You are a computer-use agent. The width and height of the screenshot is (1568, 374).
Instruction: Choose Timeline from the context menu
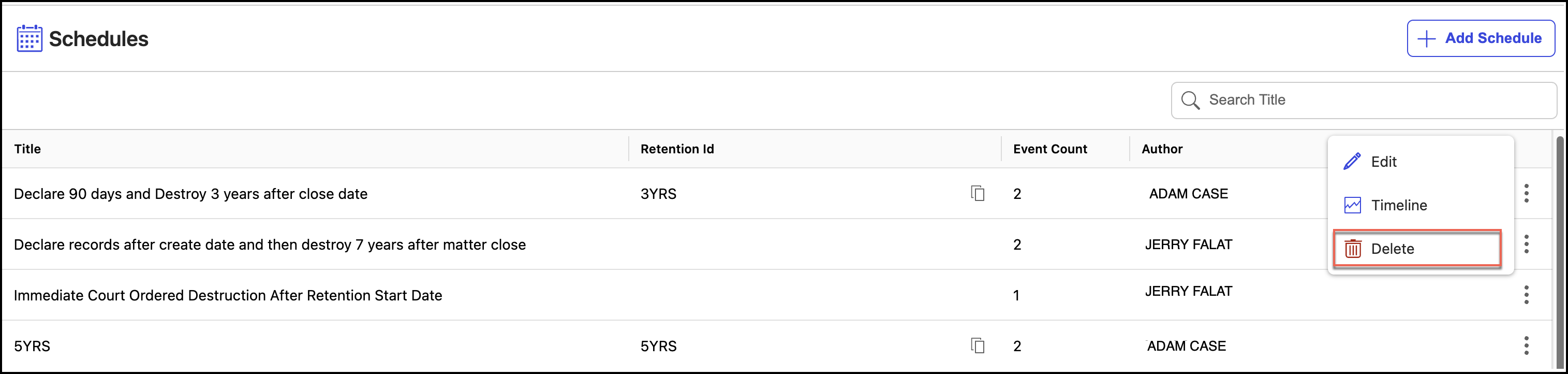1398,205
